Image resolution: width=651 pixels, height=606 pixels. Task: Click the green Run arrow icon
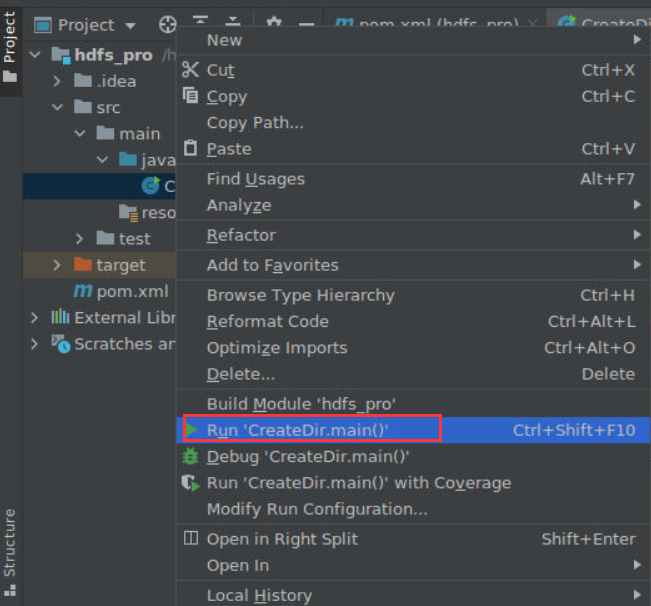191,430
